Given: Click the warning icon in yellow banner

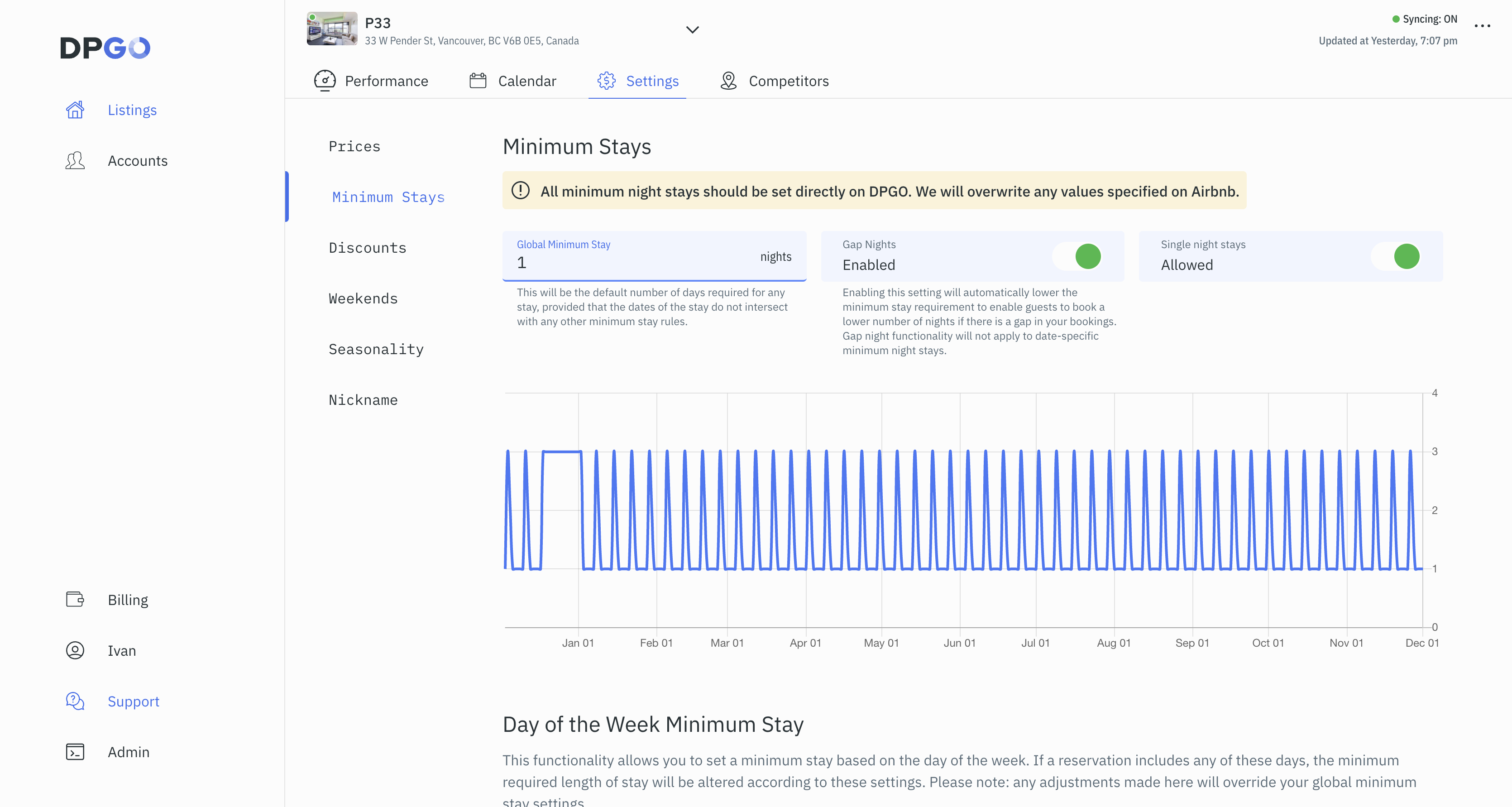Looking at the screenshot, I should click(521, 191).
